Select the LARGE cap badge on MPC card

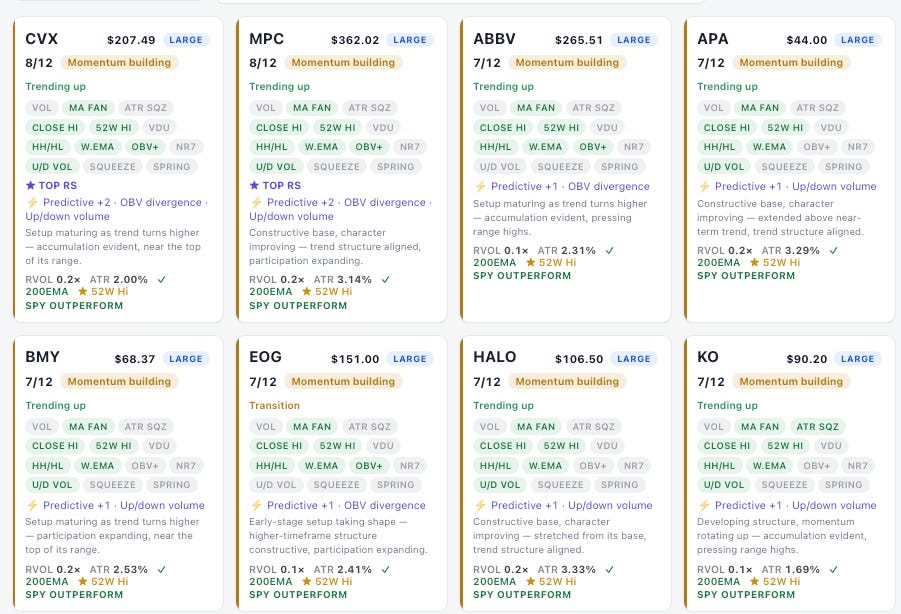coord(410,40)
